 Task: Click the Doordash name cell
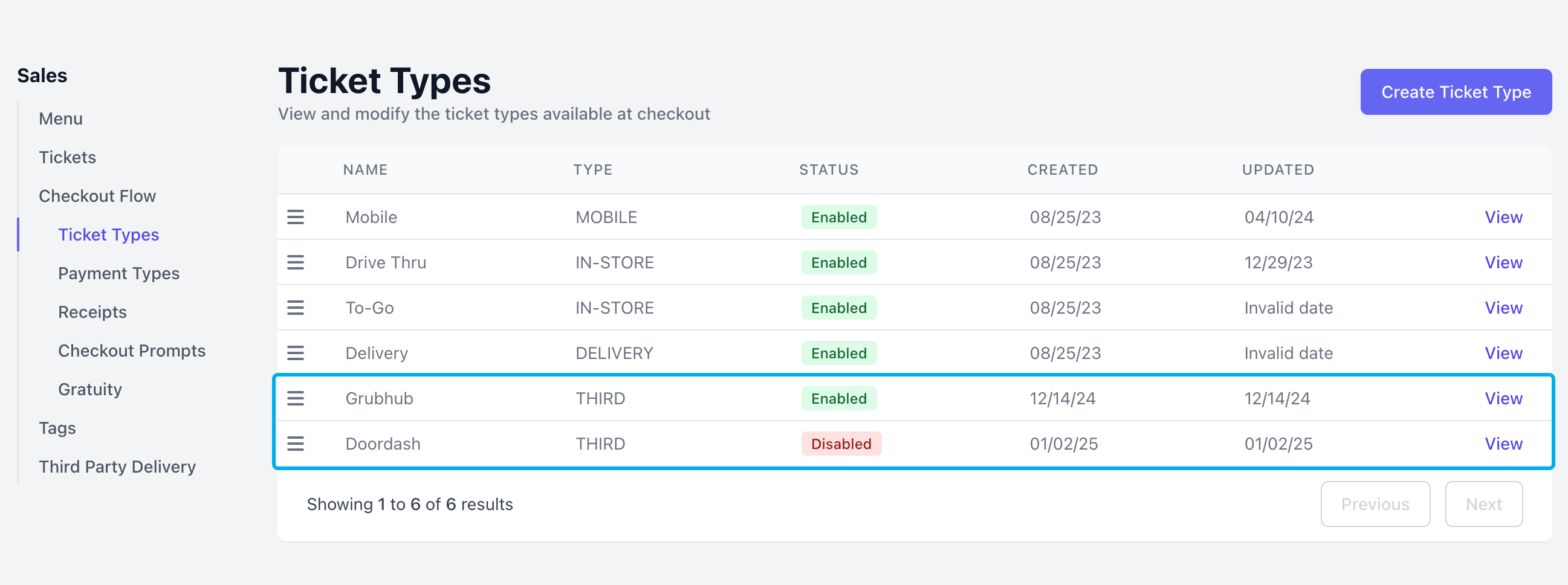pos(383,444)
